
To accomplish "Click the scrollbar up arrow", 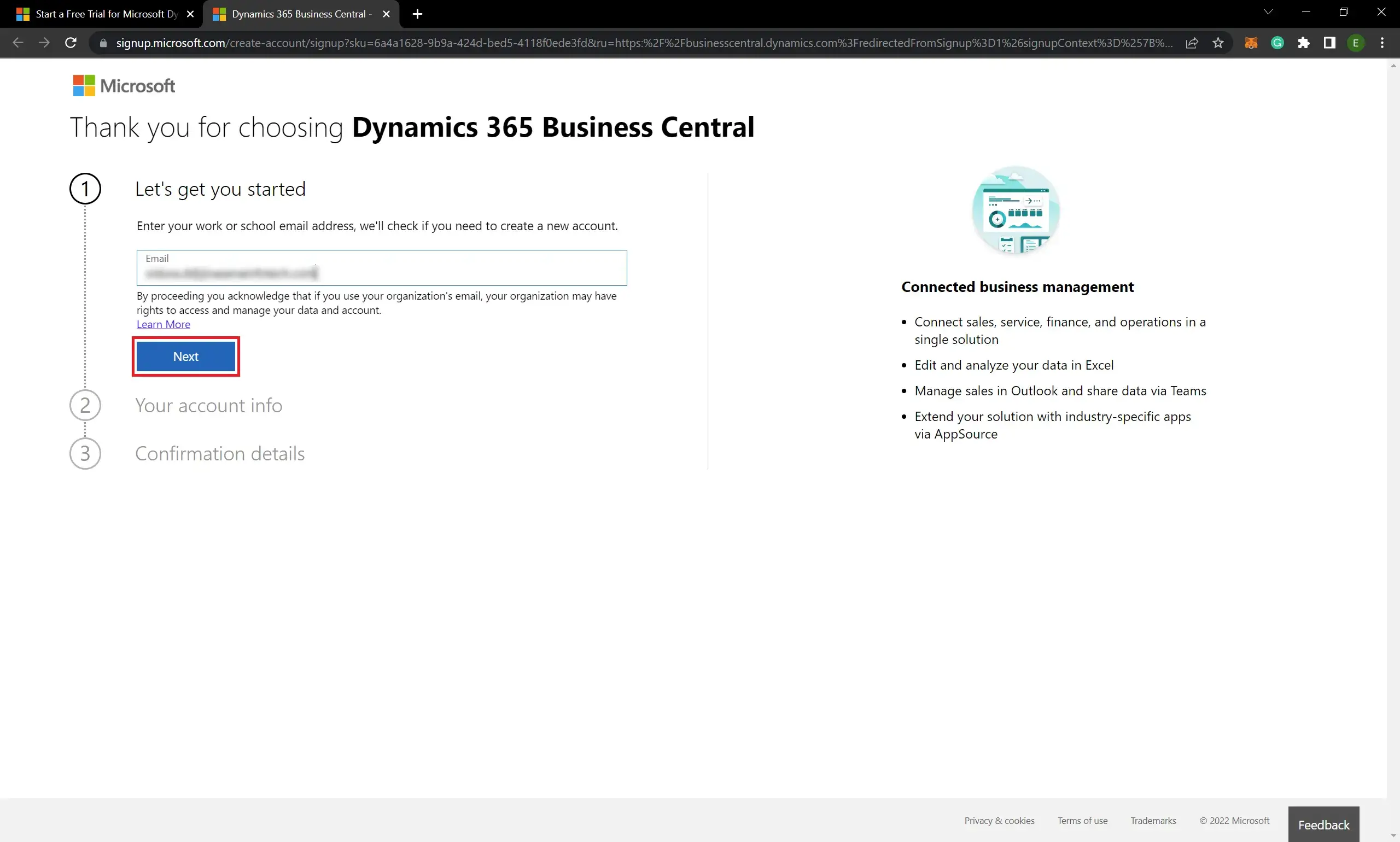I will [x=1393, y=66].
